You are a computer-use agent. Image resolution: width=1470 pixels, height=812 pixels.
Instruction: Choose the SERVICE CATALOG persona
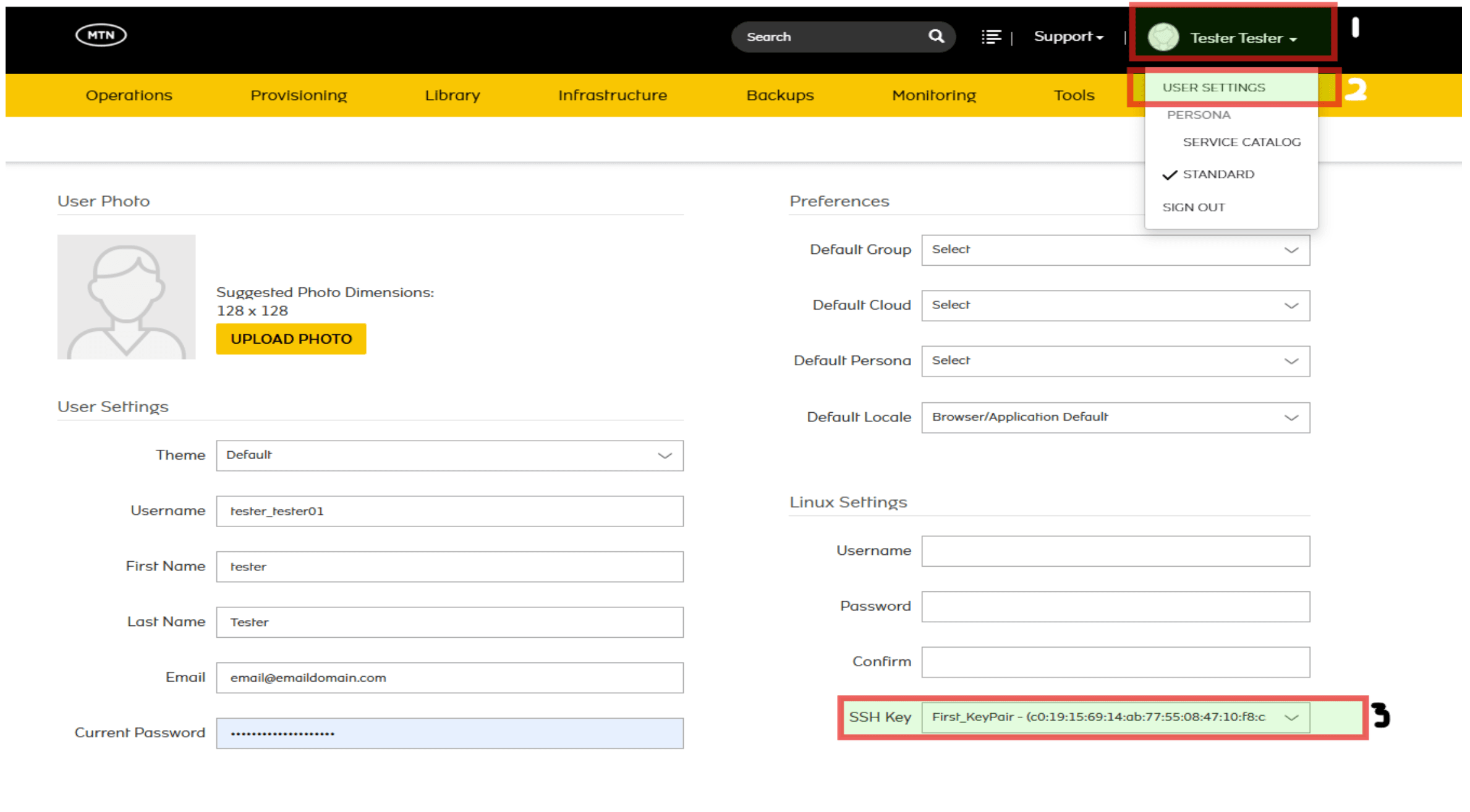(1241, 142)
